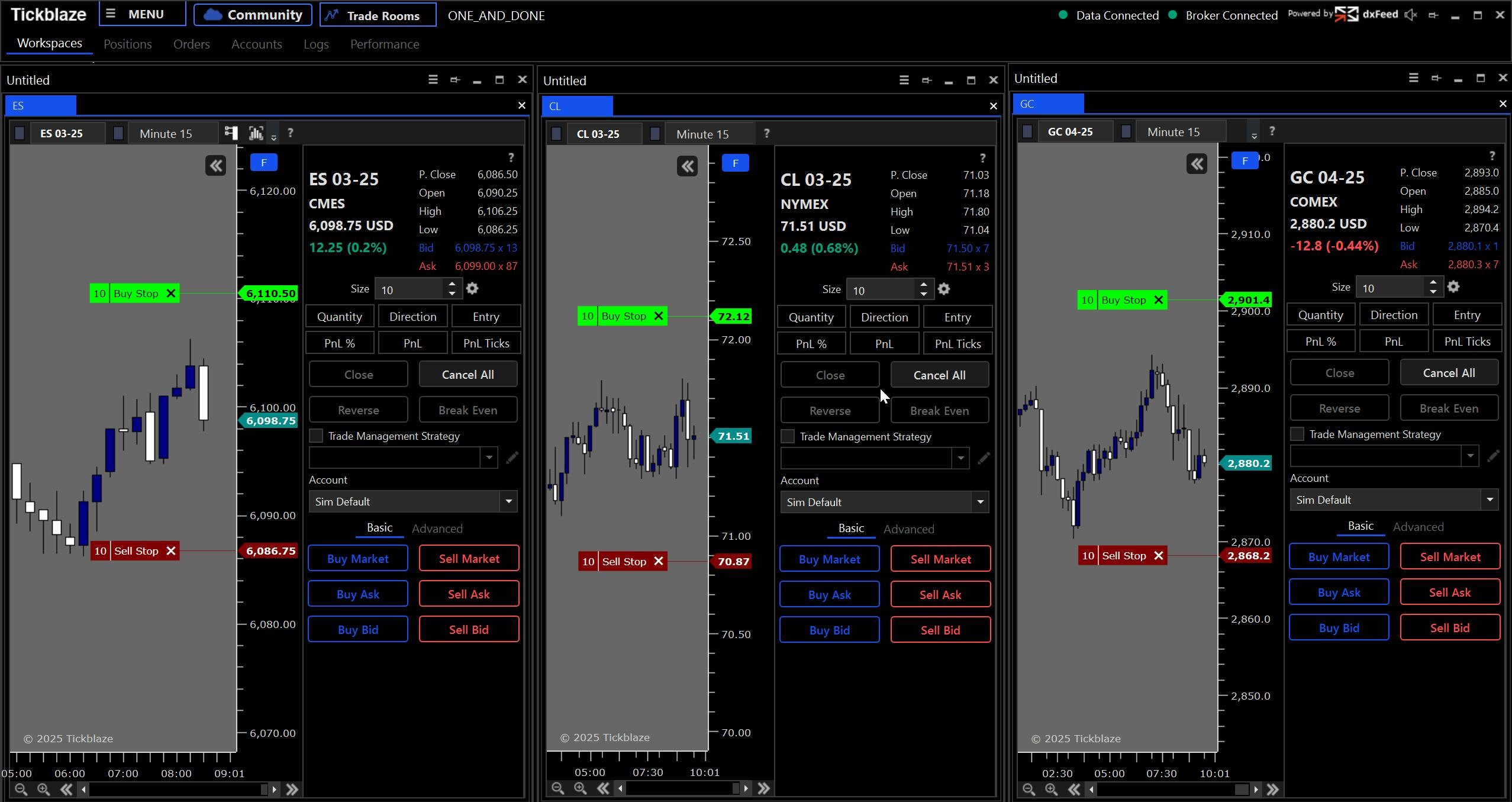Toggle the link box beside CL Minute 15
Viewport: 1512px width, 802px height.
[x=655, y=134]
